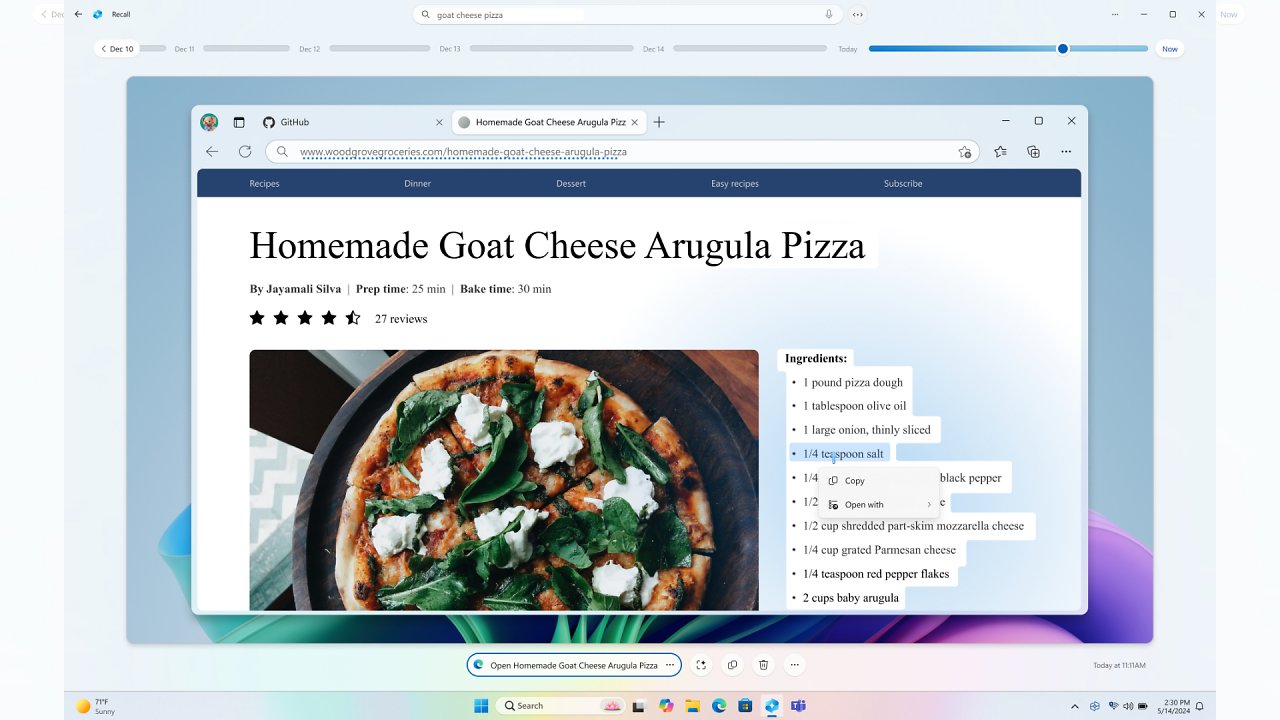Click the microphone icon in Recall search
The width and height of the screenshot is (1280, 720).
(x=829, y=15)
